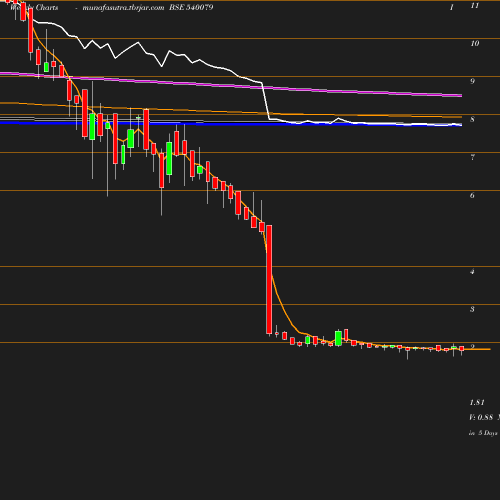Image resolution: width=500 pixels, height=500 pixels.
Task: Click the V: 0.88 volume reading
Action: coord(481,417)
